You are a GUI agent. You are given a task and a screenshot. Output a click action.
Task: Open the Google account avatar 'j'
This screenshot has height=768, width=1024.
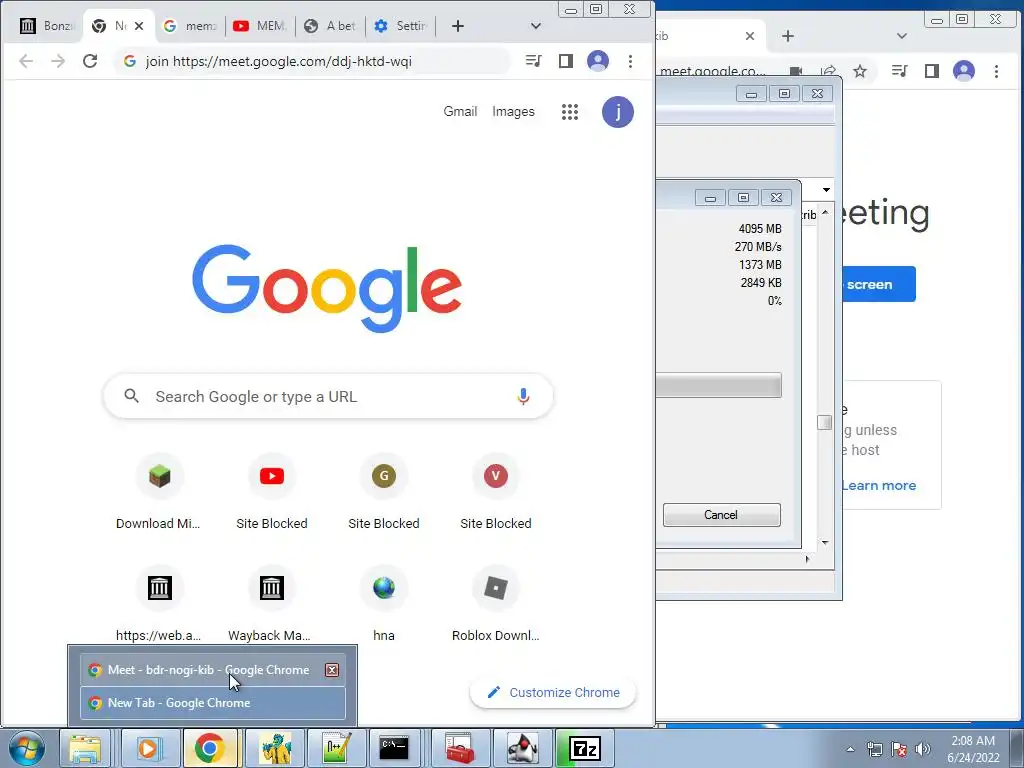click(618, 112)
